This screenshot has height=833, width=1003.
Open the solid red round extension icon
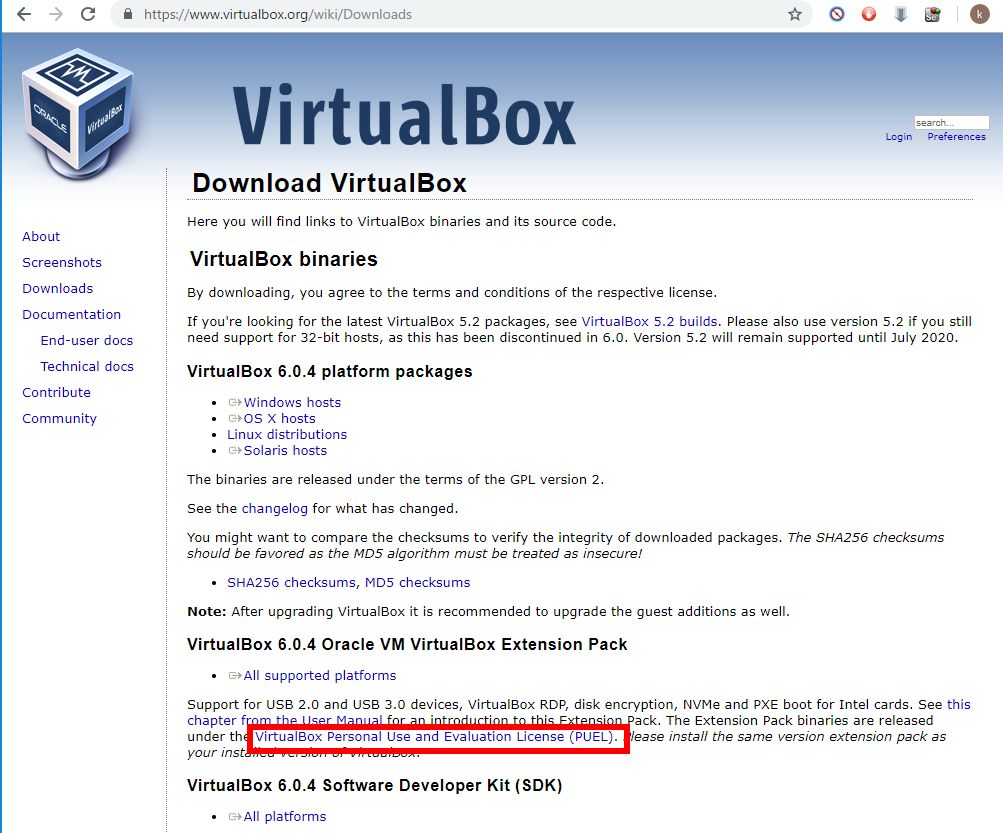(869, 14)
